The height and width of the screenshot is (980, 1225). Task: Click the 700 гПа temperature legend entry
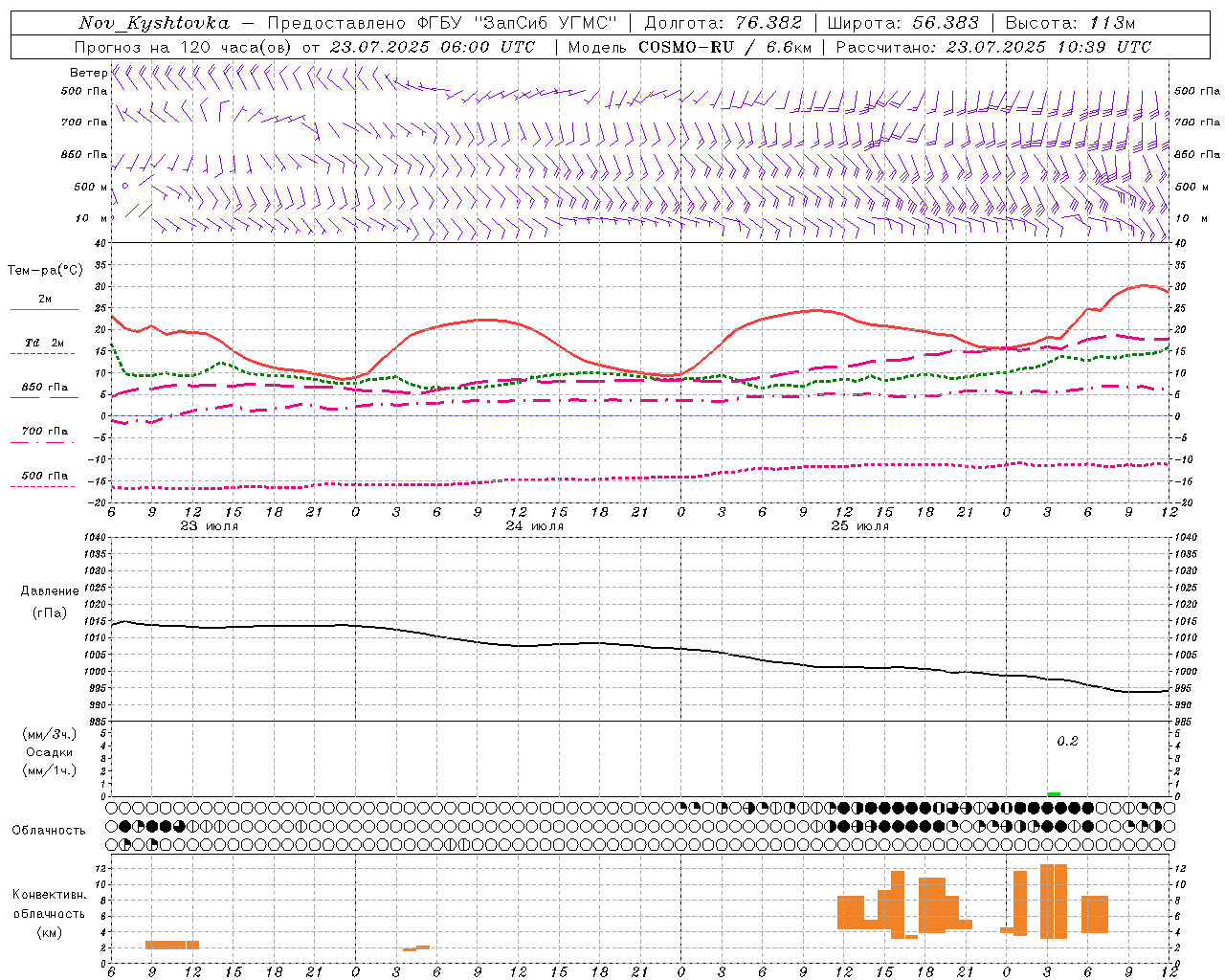[x=44, y=435]
